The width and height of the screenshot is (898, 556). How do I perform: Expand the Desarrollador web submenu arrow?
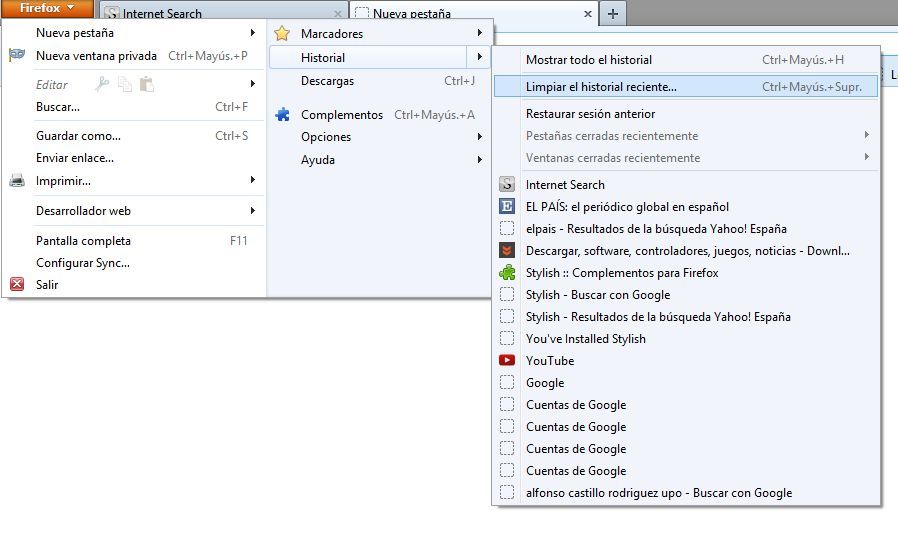pyautogui.click(x=253, y=210)
